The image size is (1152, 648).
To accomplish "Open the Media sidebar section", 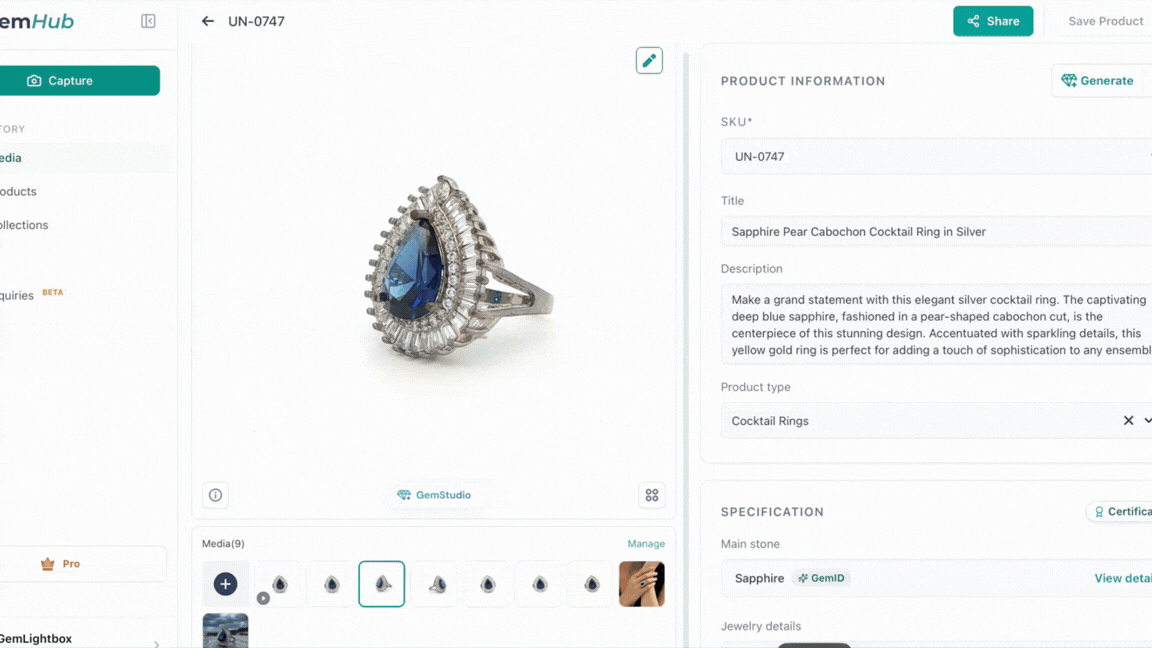I will pos(14,158).
